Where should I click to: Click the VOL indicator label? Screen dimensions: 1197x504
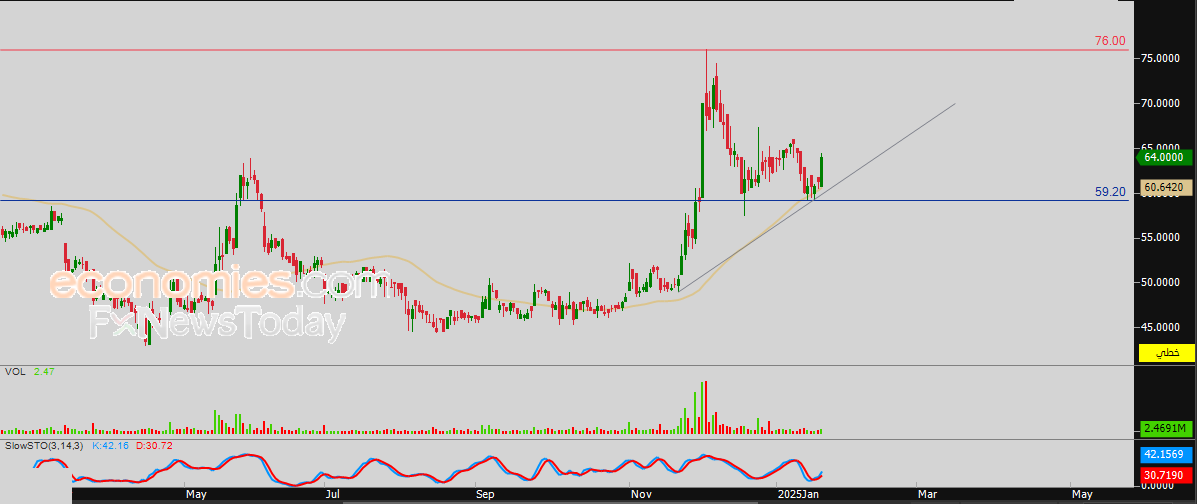13,371
